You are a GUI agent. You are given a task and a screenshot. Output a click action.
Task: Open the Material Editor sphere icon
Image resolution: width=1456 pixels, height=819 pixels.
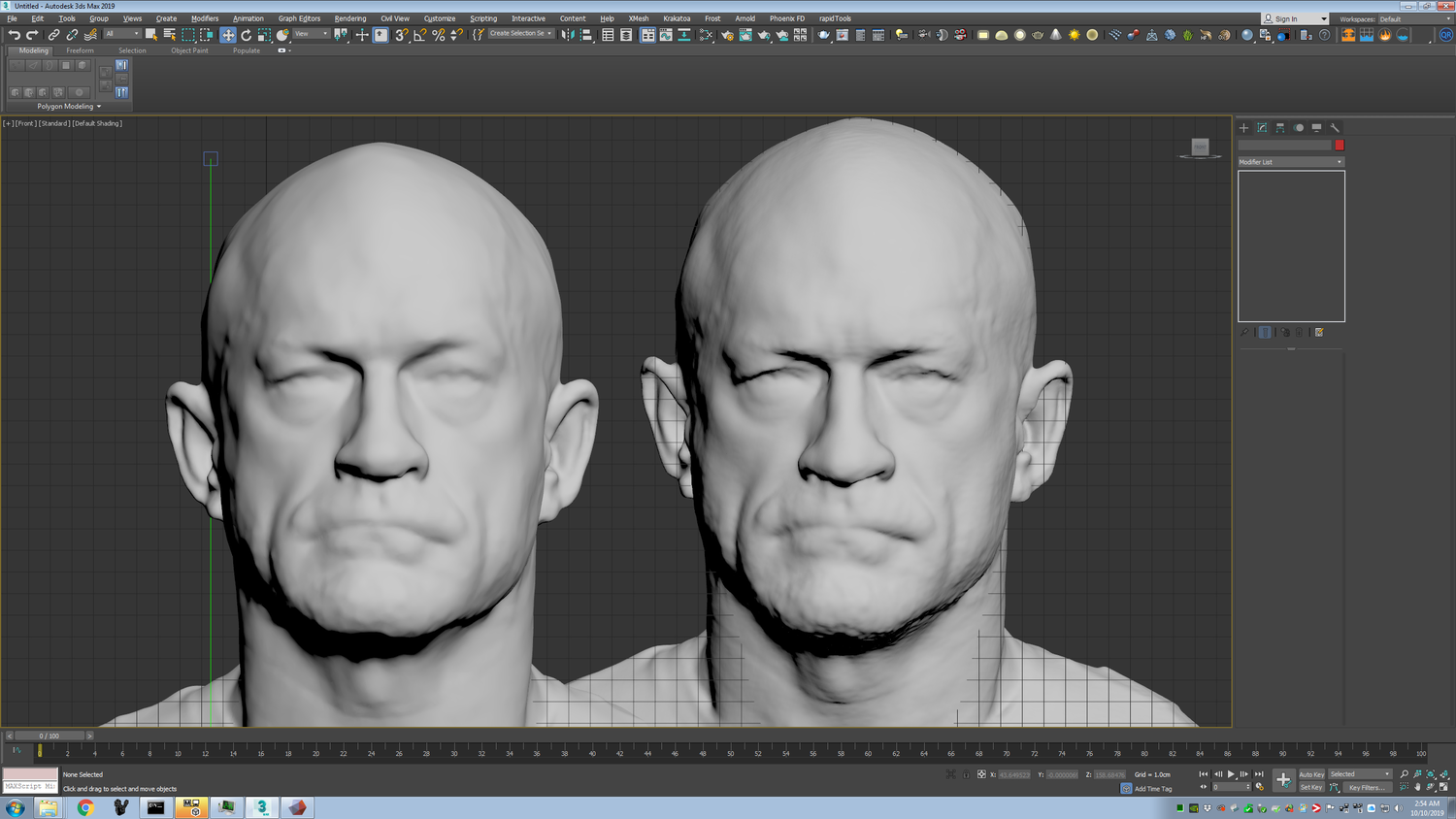1246,35
